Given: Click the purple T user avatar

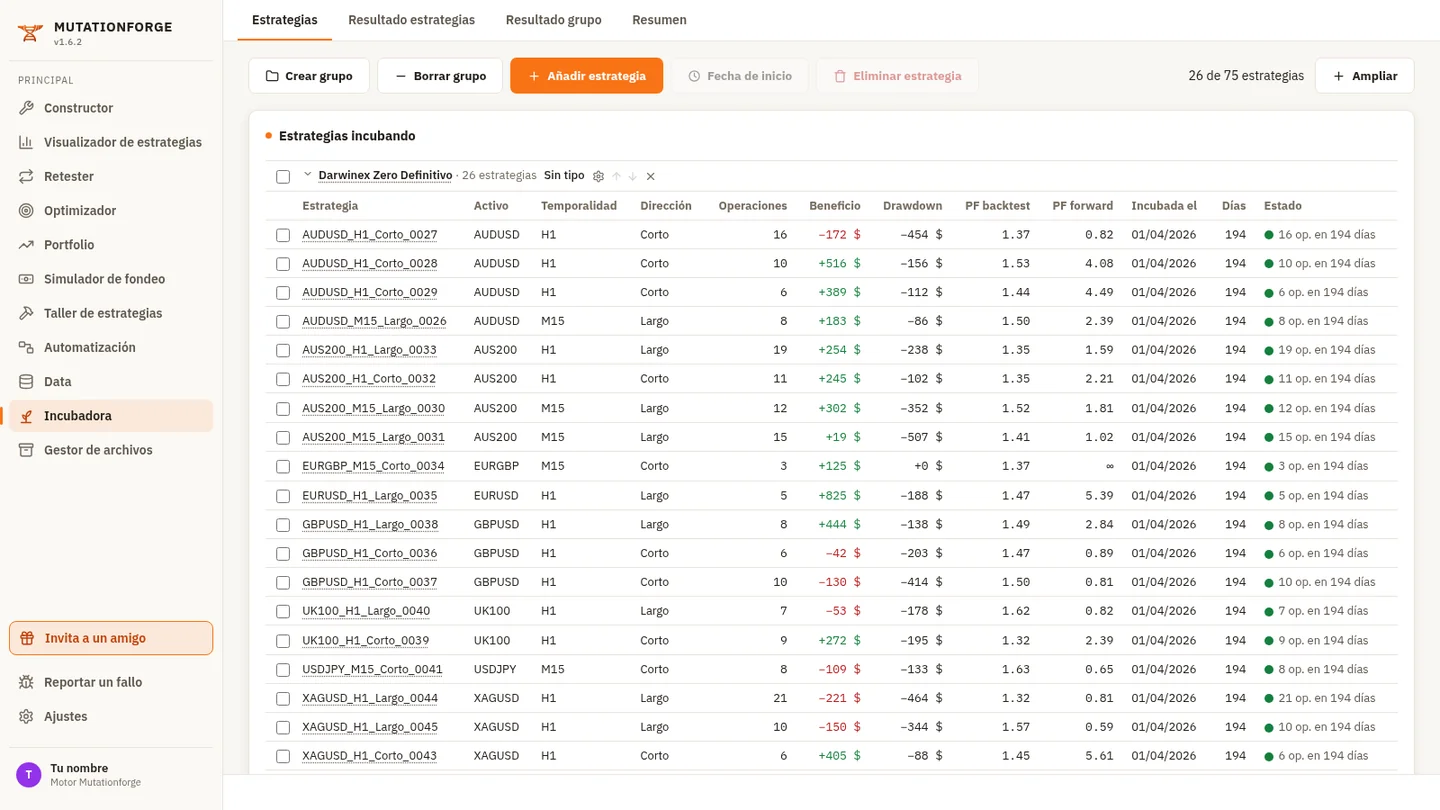Looking at the screenshot, I should tap(28, 774).
